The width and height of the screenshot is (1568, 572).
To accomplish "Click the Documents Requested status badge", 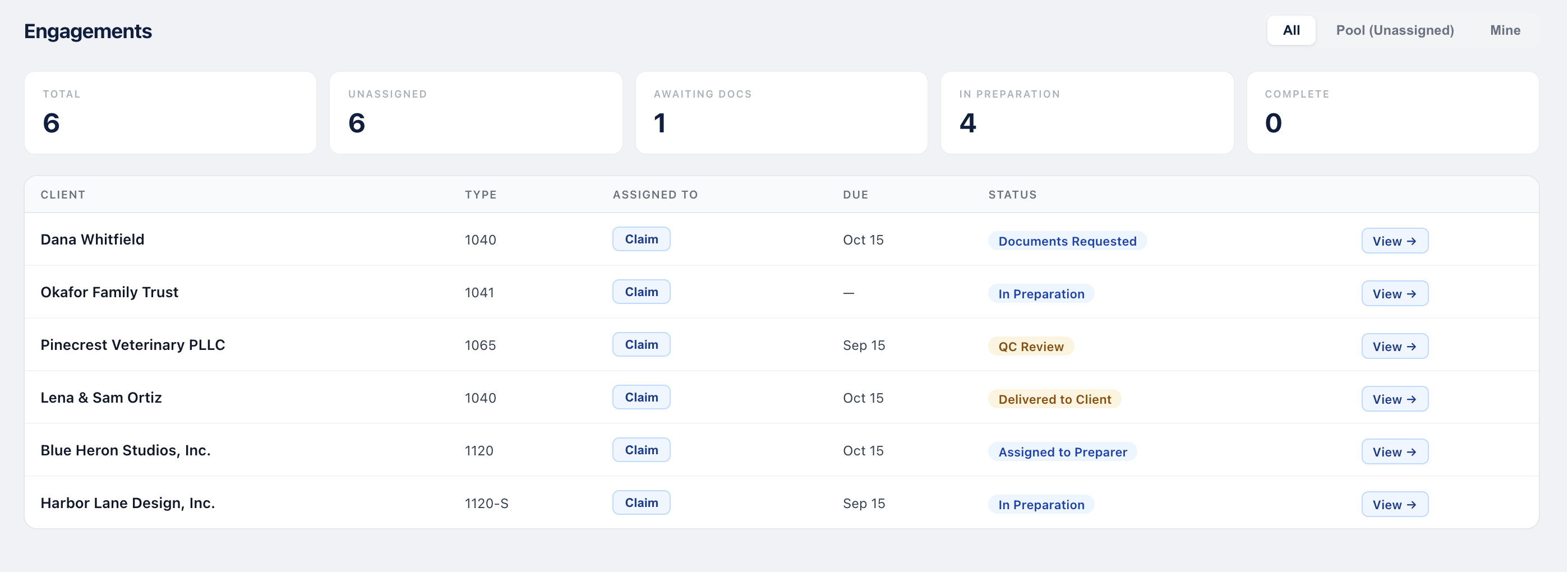I will click(1067, 241).
